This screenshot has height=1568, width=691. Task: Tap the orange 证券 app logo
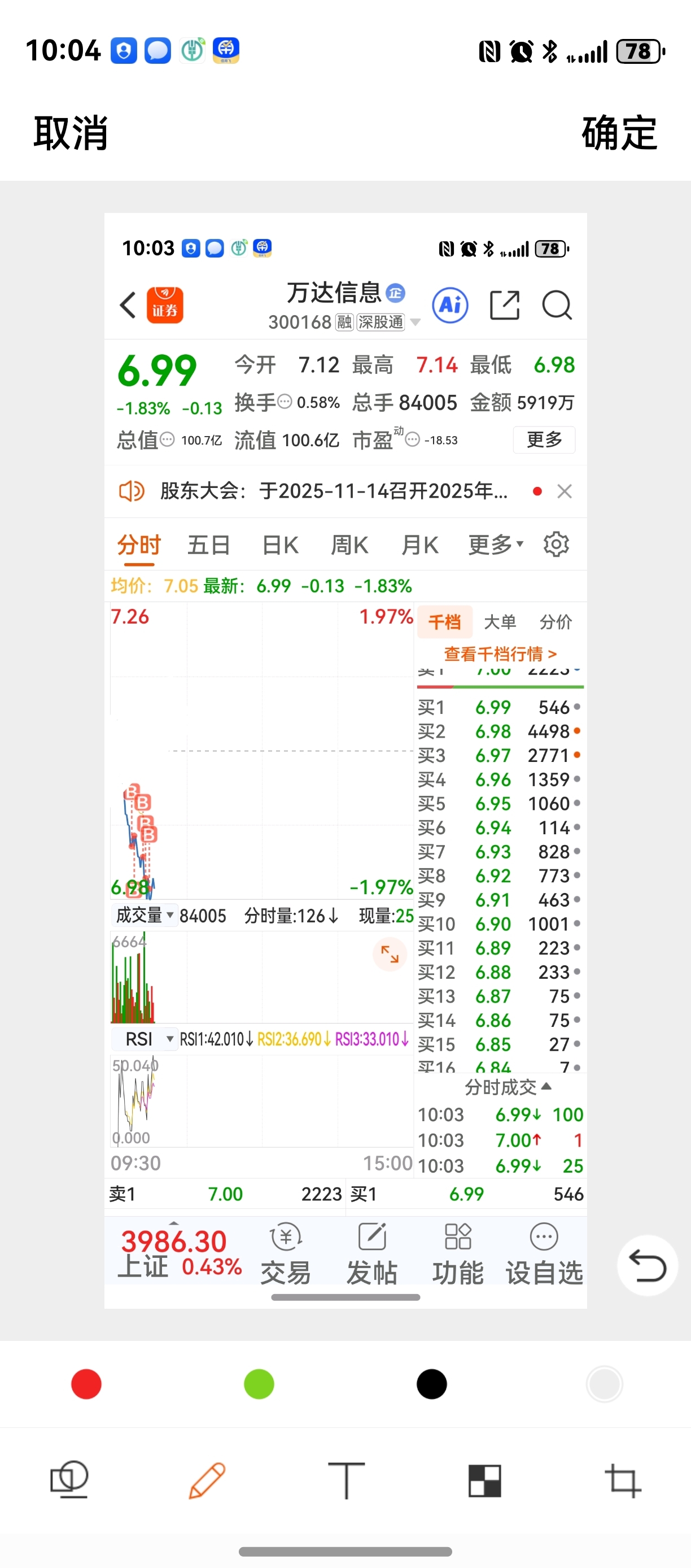165,305
